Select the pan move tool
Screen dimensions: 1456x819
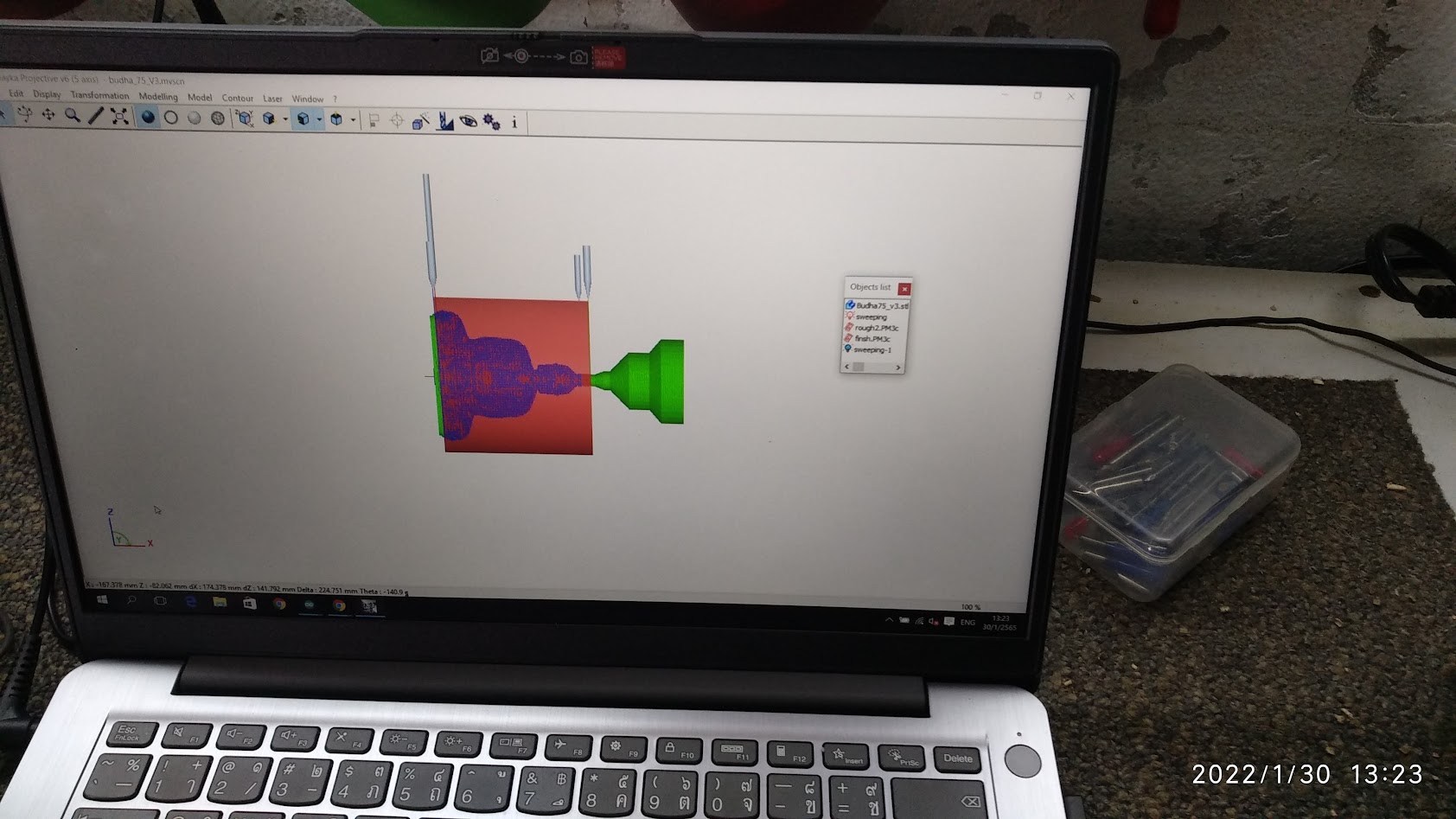[48, 115]
